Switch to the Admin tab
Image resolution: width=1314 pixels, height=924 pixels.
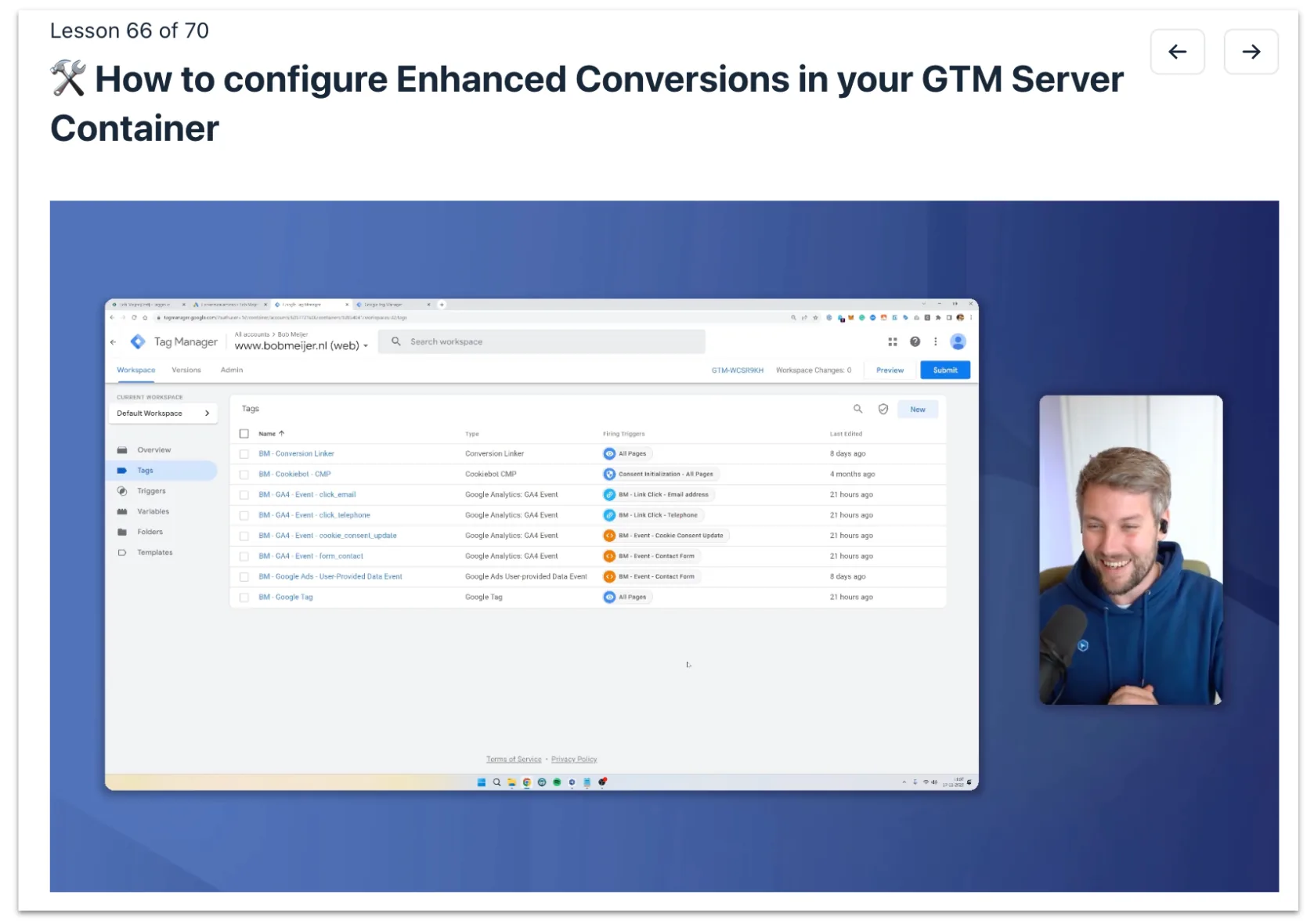(x=232, y=370)
